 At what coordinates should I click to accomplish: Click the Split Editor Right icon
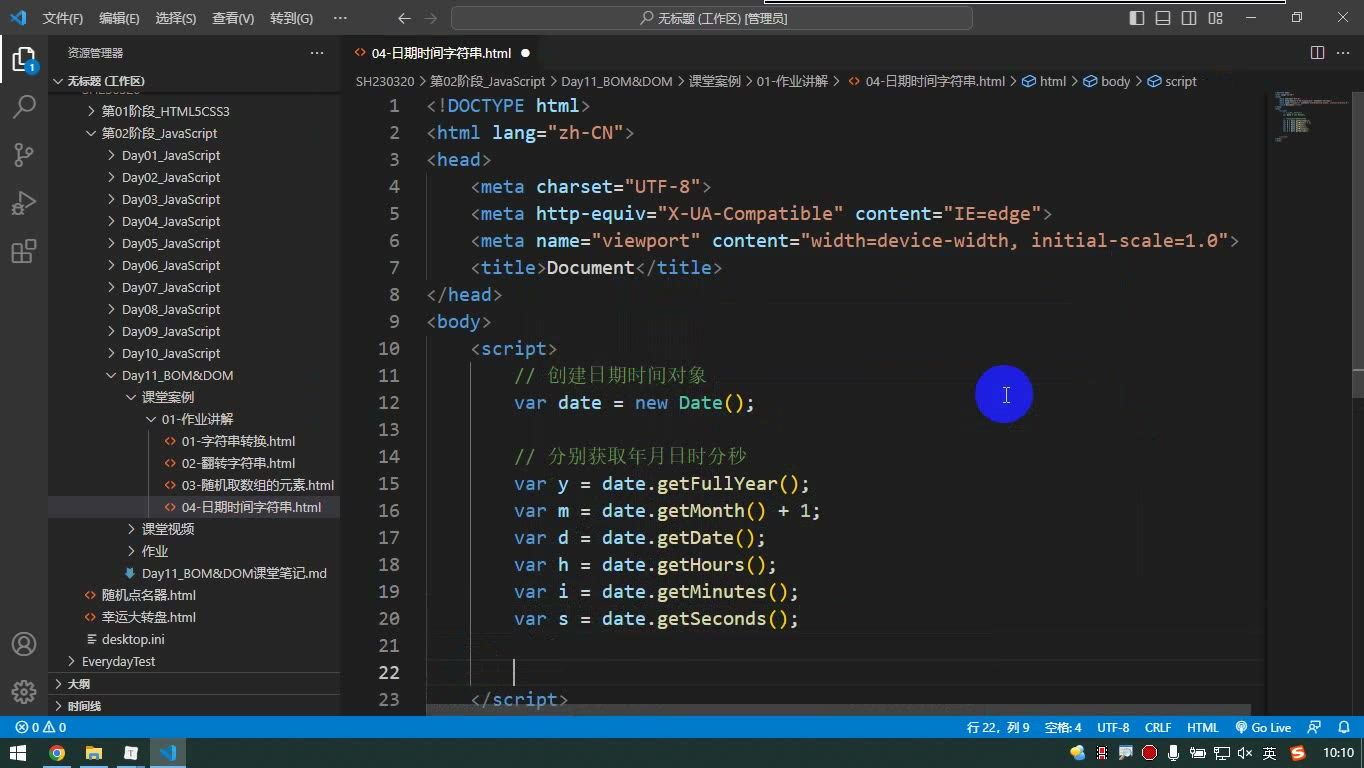(1317, 53)
